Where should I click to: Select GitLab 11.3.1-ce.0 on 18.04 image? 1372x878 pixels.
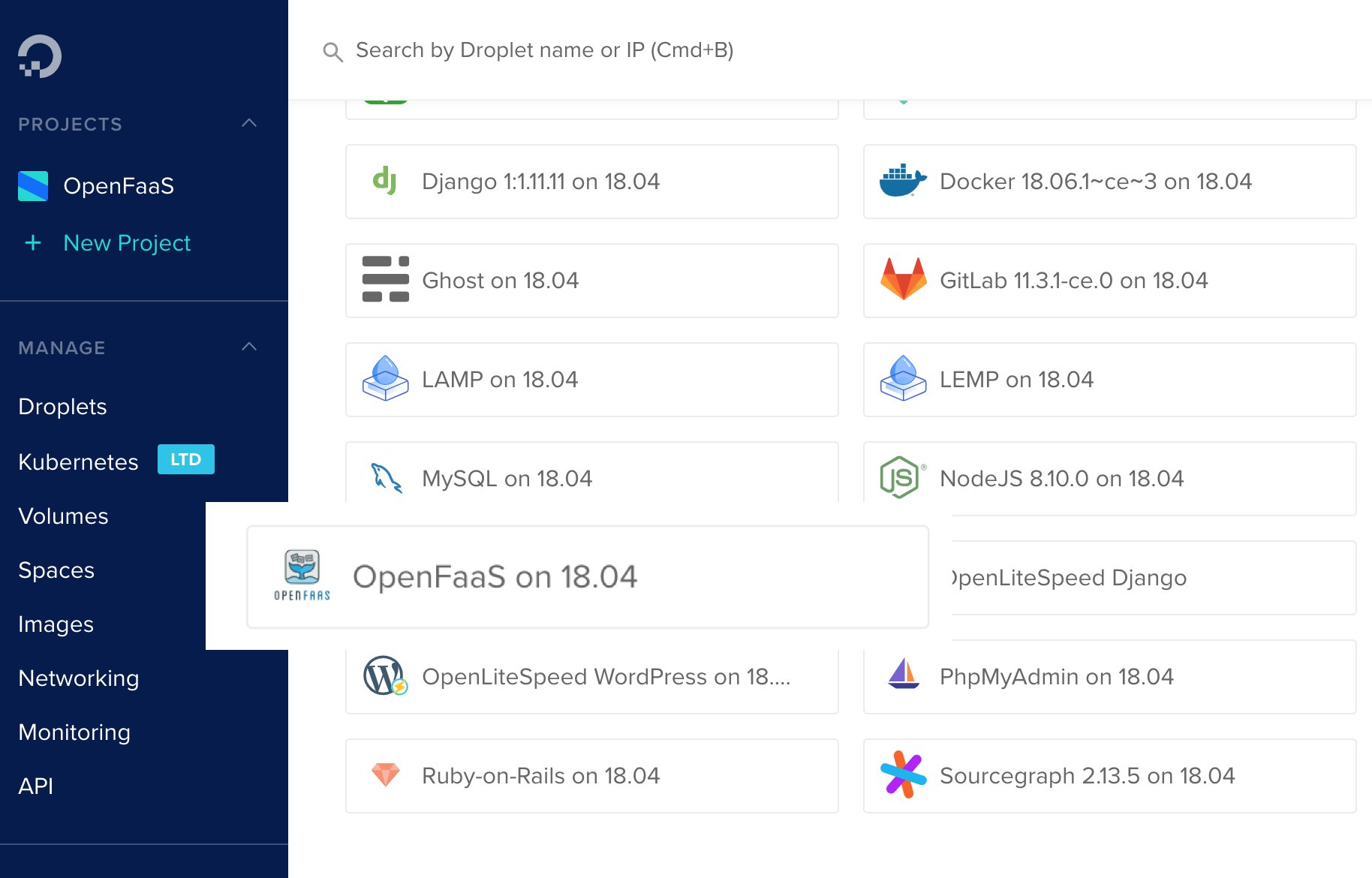click(x=1110, y=281)
